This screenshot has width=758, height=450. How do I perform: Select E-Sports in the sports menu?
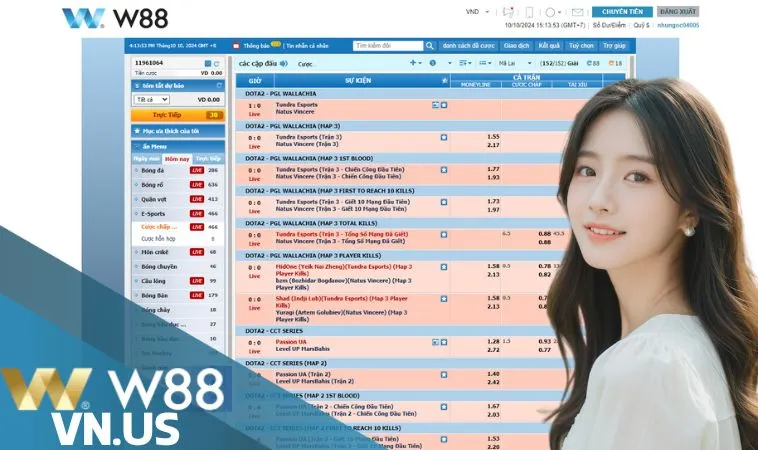pyautogui.click(x=154, y=213)
